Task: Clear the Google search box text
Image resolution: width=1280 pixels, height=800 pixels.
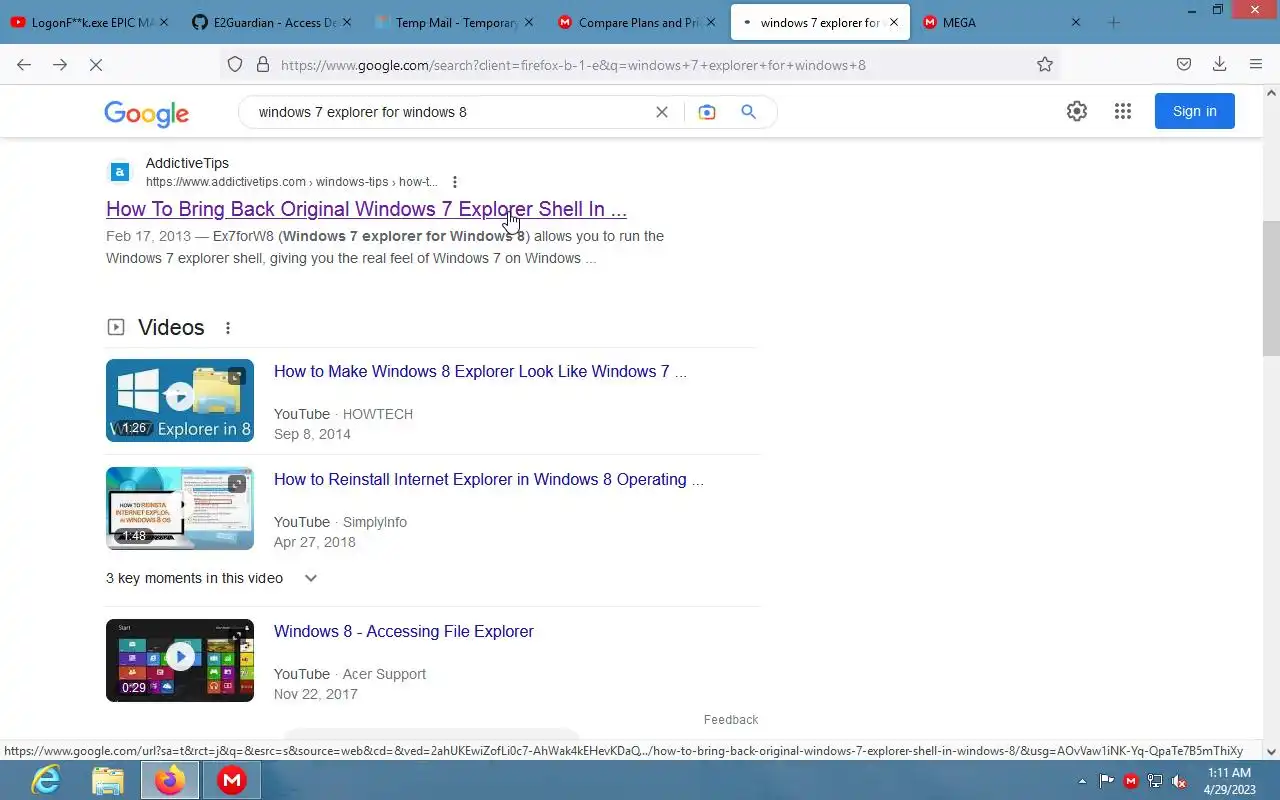Action: click(x=662, y=112)
